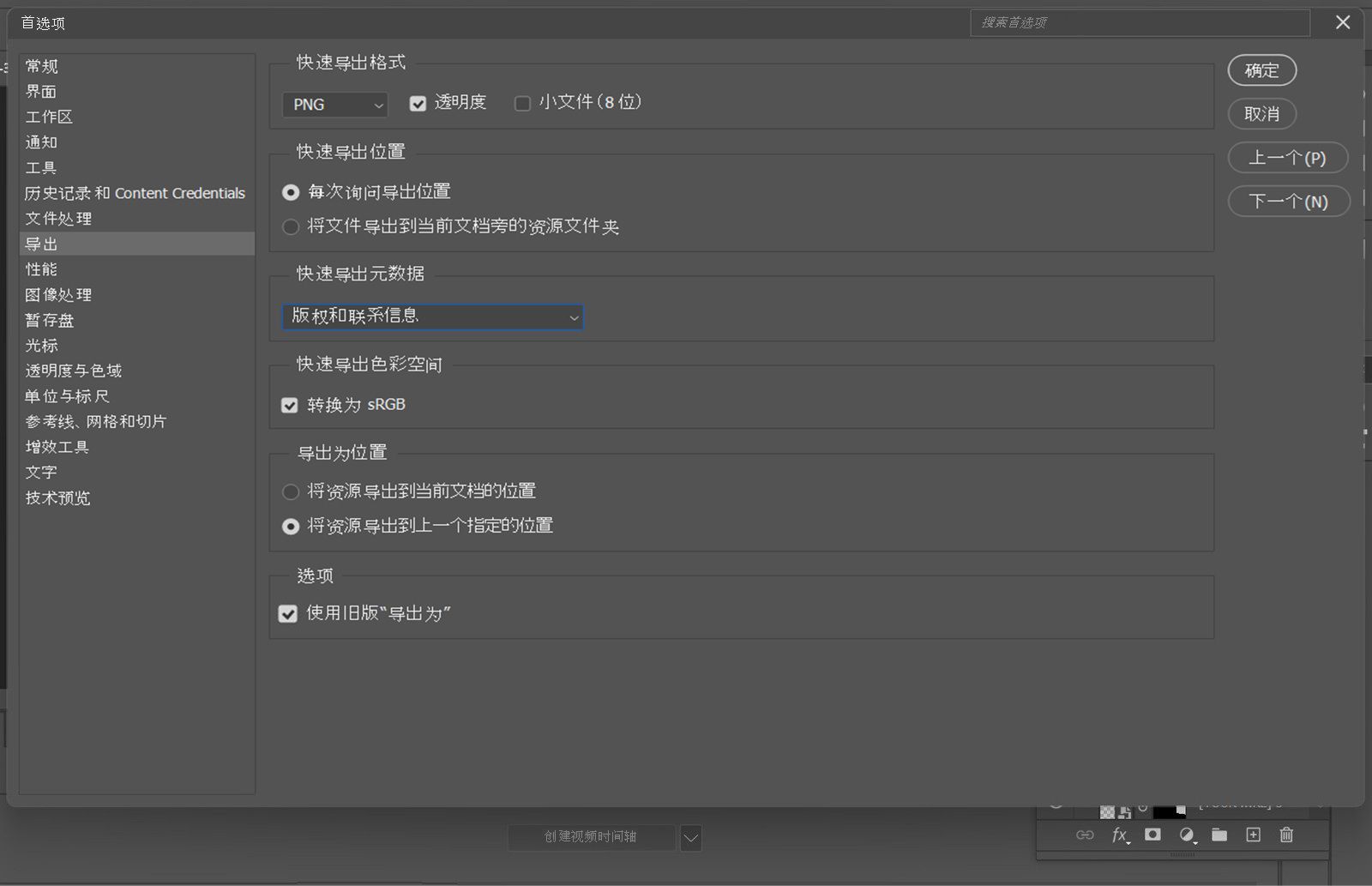Go to the 增效工具 category

[137, 447]
